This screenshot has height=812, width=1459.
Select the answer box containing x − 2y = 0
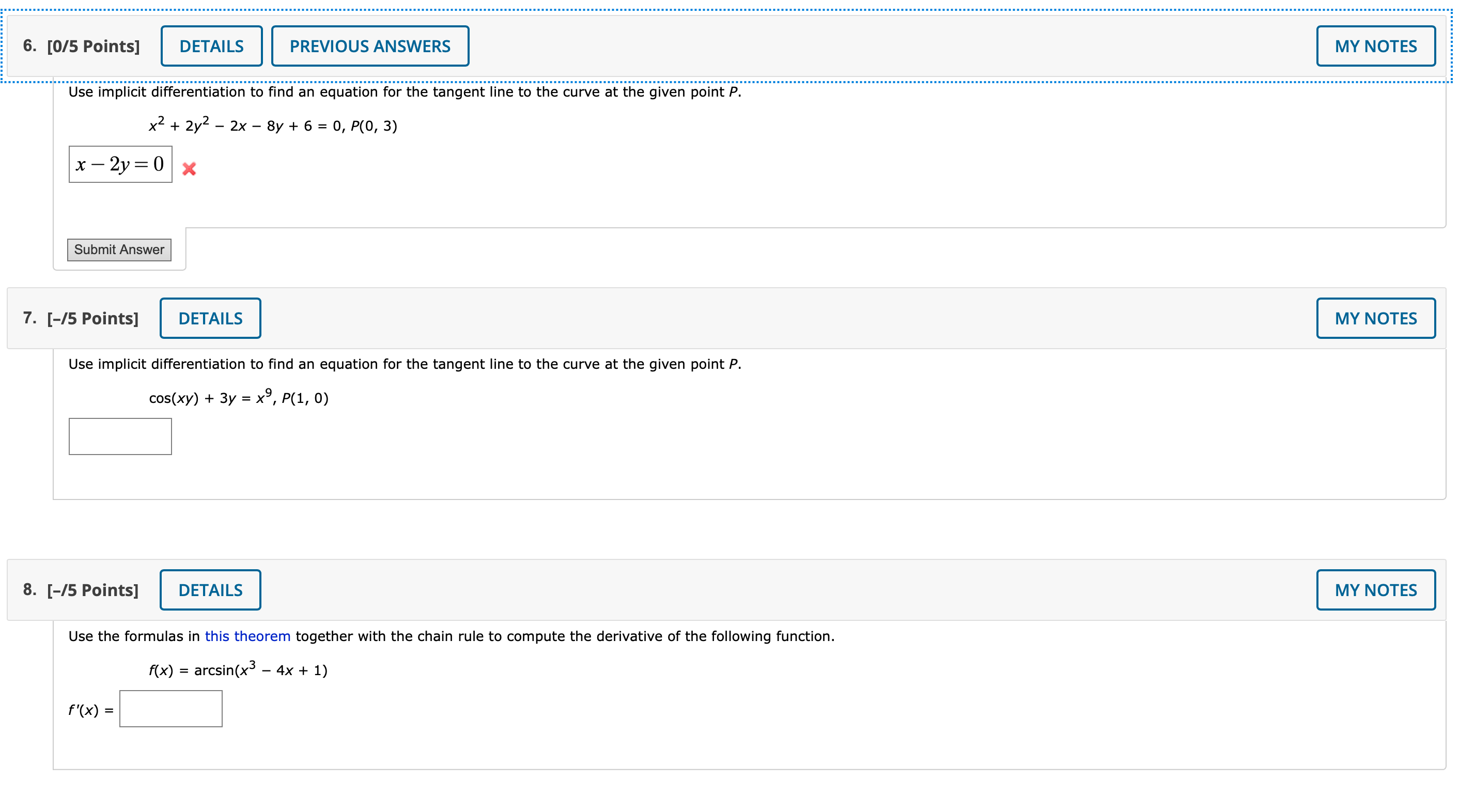(120, 164)
